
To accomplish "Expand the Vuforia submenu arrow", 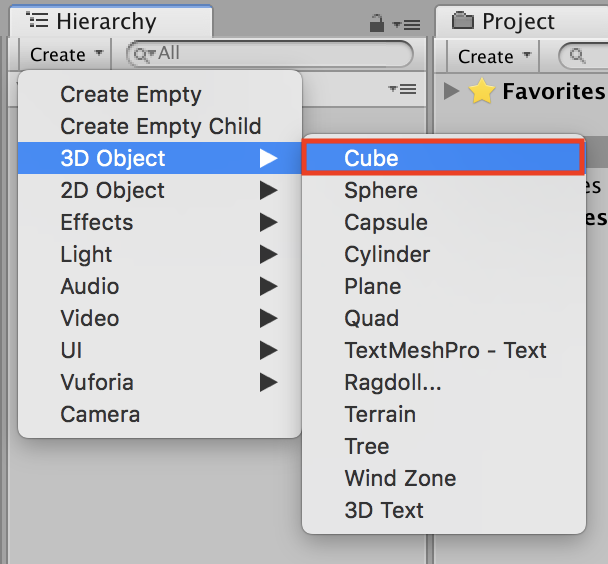I will click(x=268, y=382).
